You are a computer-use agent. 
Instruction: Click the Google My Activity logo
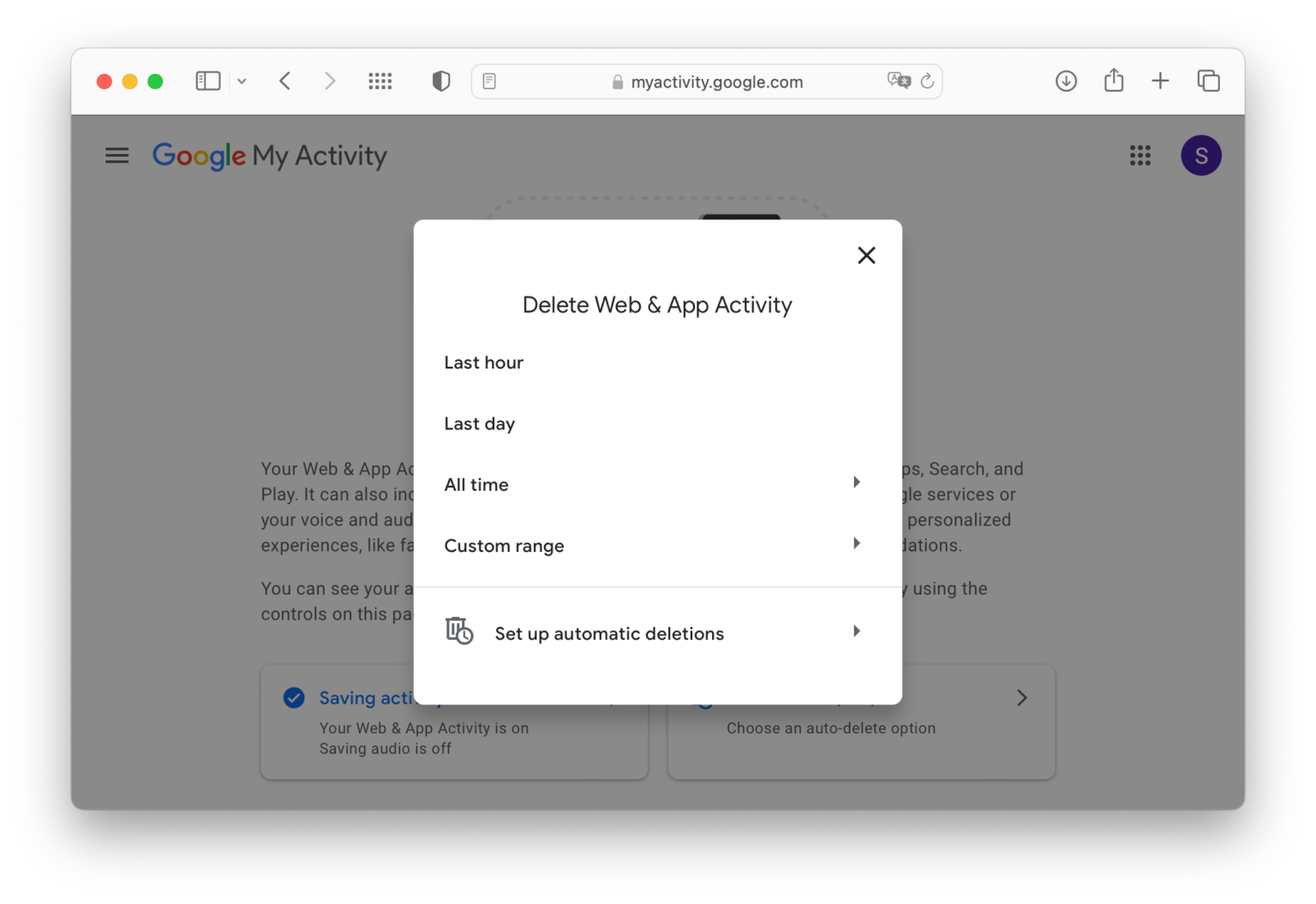(269, 155)
